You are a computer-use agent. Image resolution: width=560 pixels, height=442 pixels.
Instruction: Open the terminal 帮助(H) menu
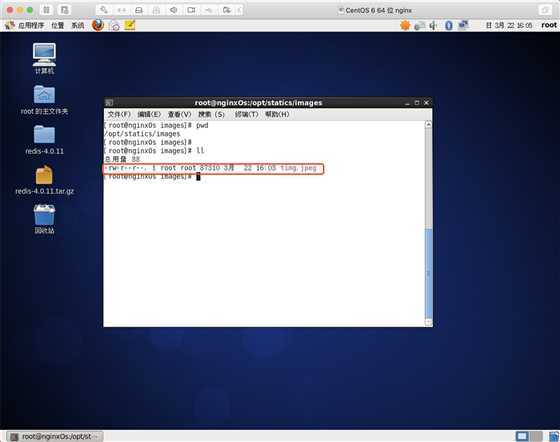click(x=277, y=114)
